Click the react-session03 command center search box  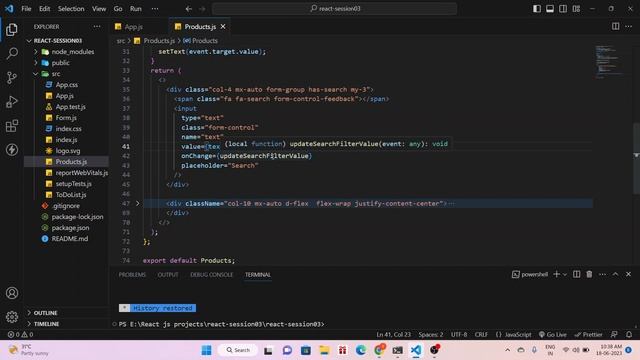(334, 9)
